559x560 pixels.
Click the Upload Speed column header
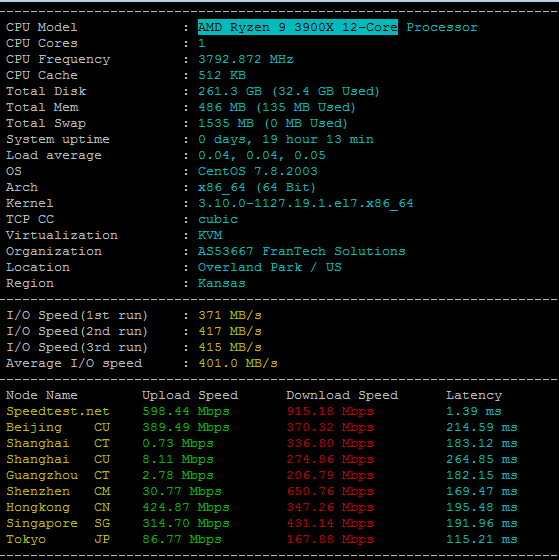click(190, 395)
